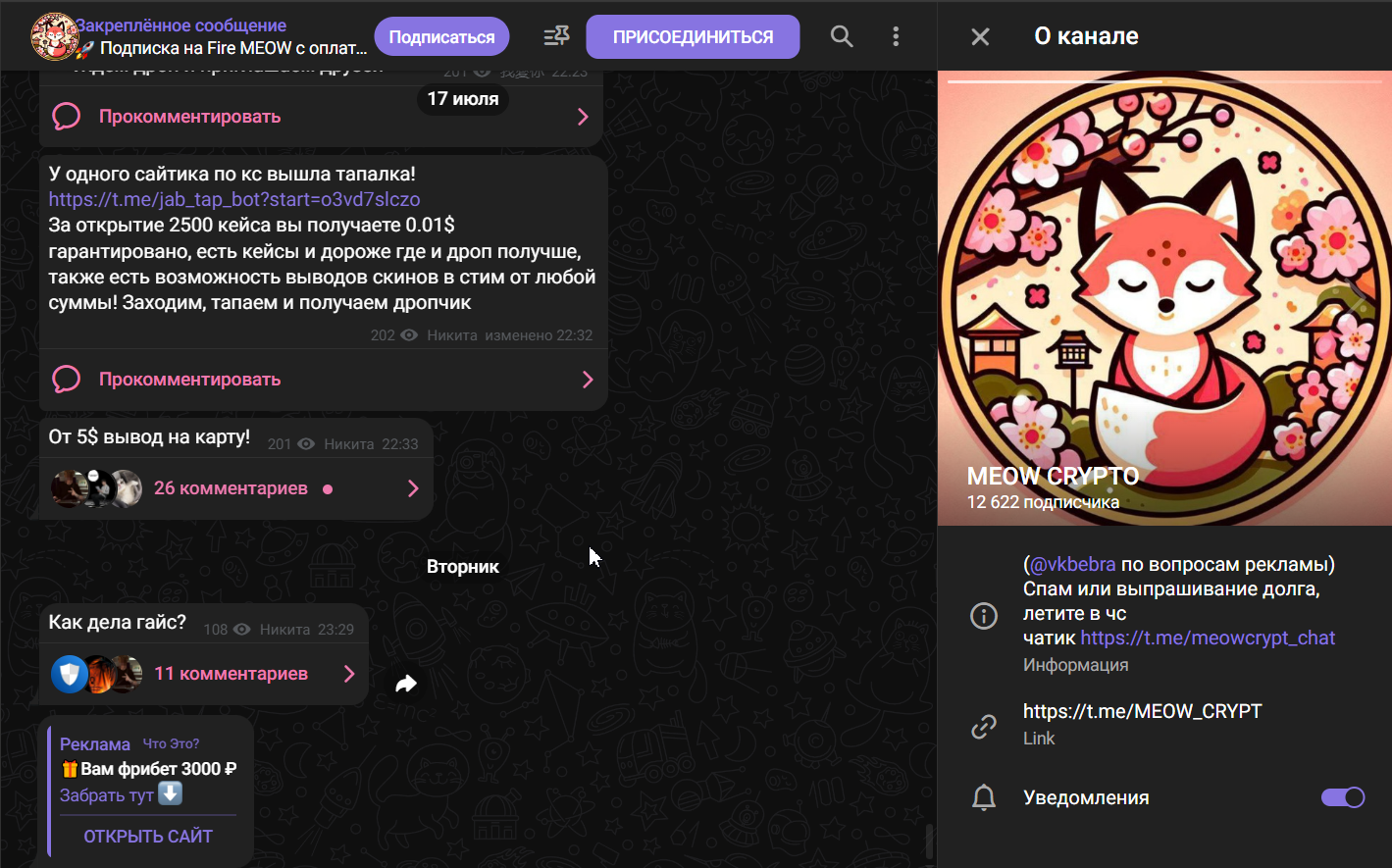
Task: Click the Подписаться button
Action: tap(441, 37)
